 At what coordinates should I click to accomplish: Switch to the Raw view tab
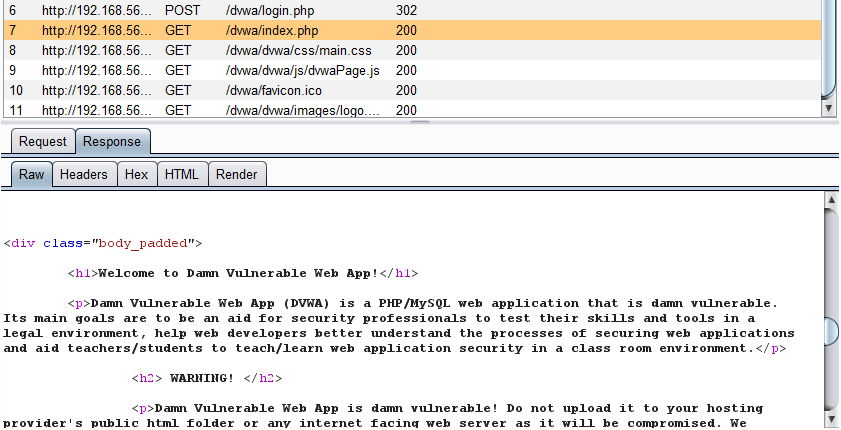pos(32,174)
